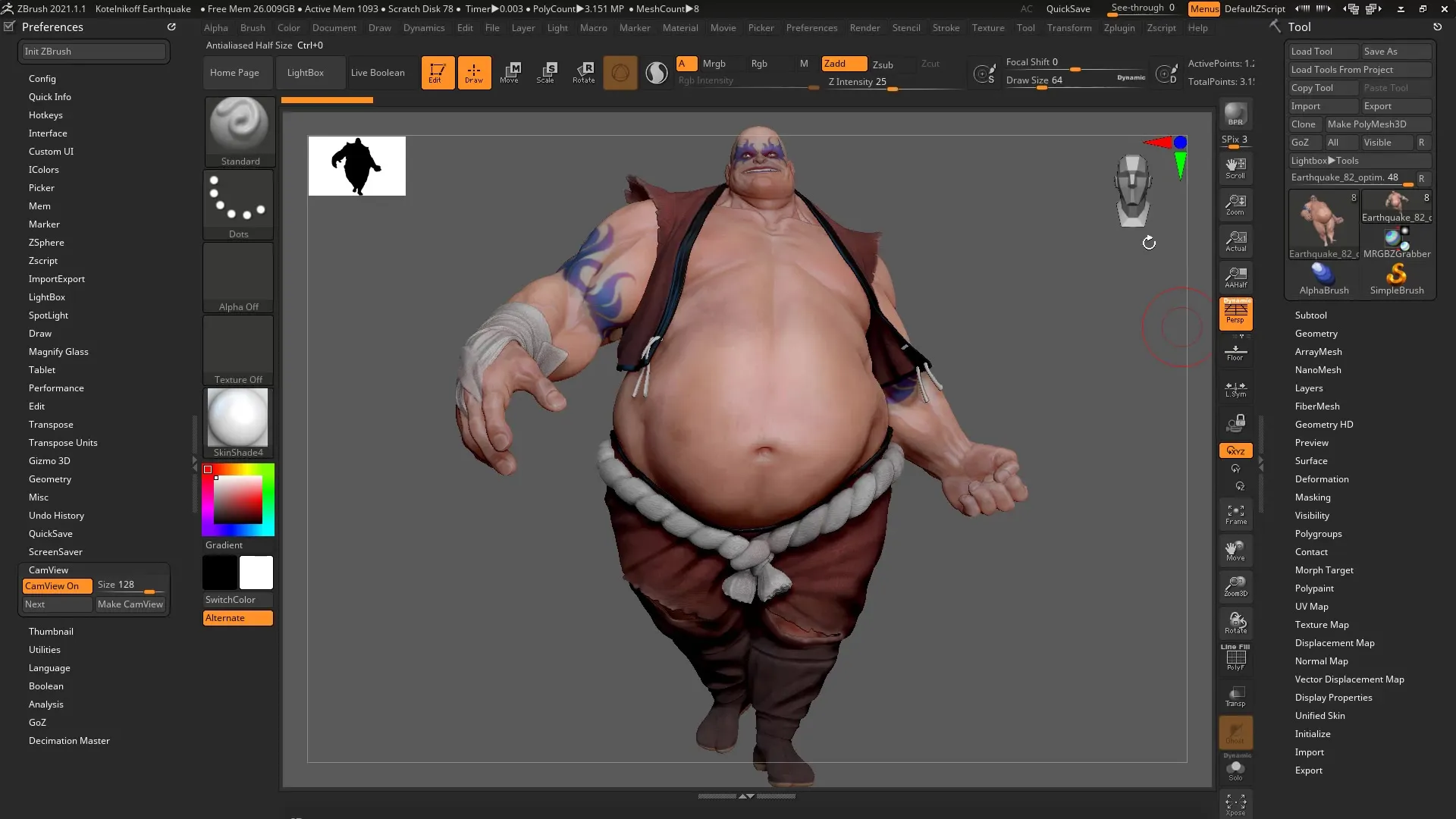This screenshot has height=819, width=1456.
Task: Set canvas to Actual size
Action: (x=1235, y=241)
